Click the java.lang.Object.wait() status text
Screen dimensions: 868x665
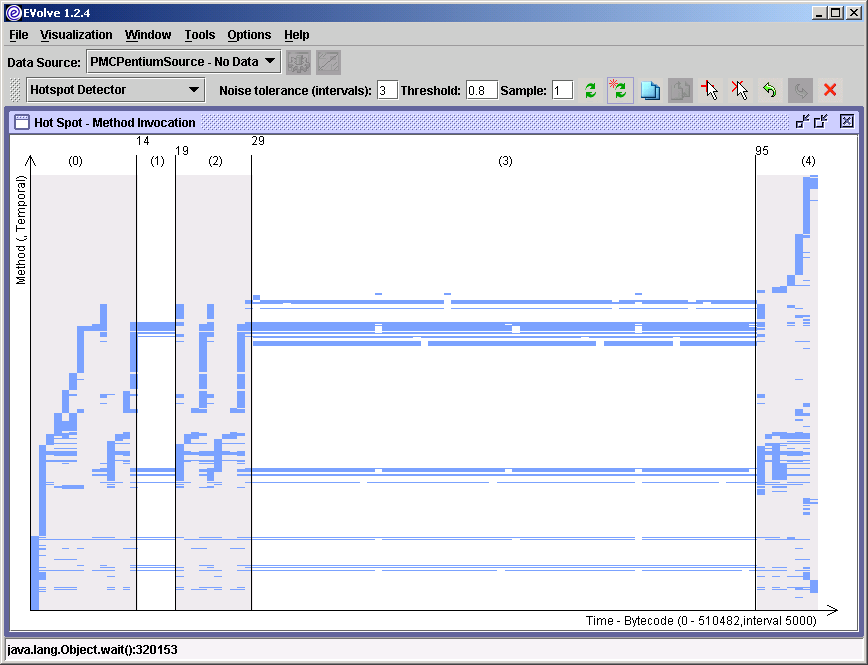tap(92, 649)
